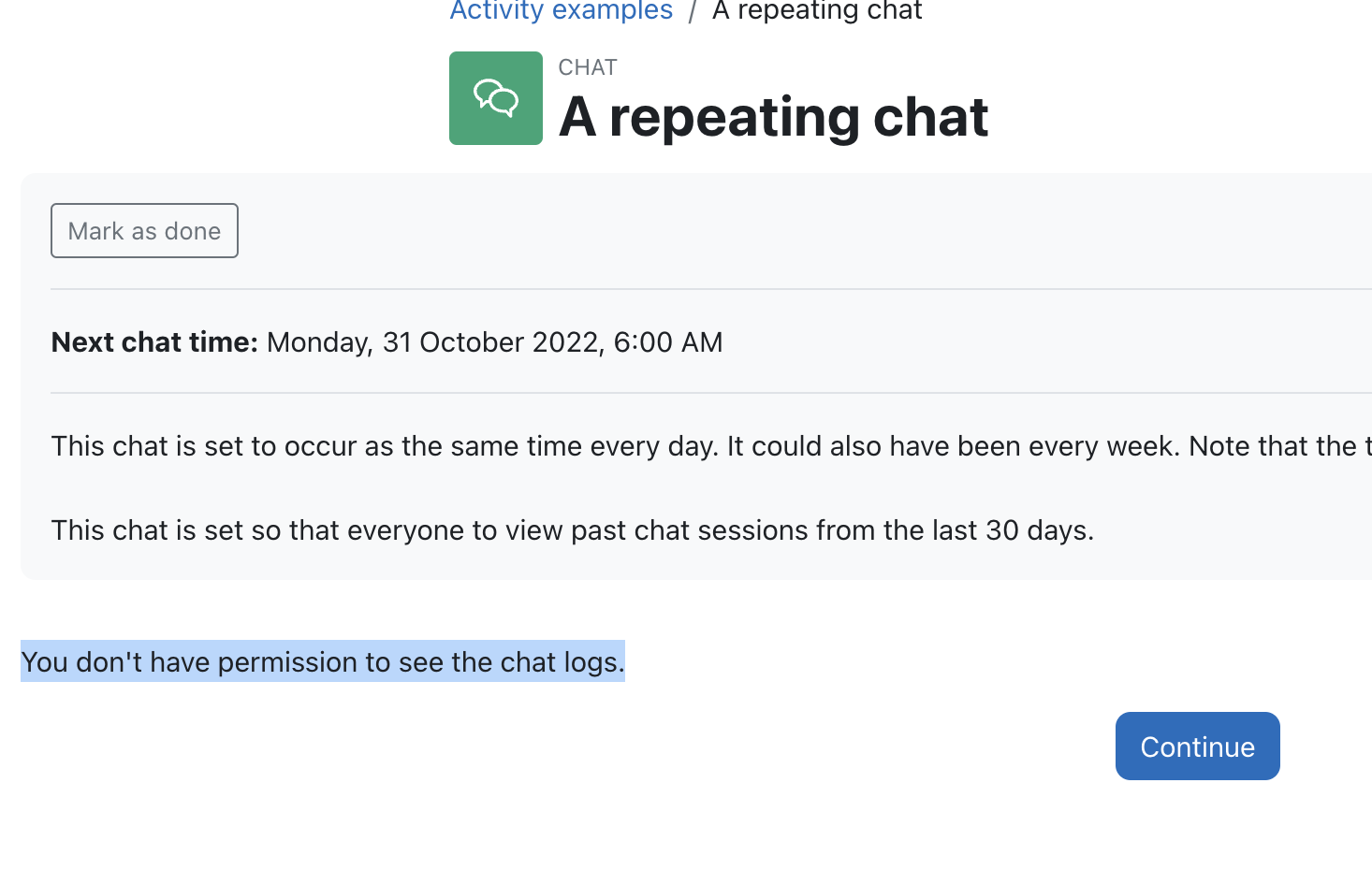The image size is (1372, 870).
Task: Click the word 'repeating' in the heading
Action: tap(735, 119)
